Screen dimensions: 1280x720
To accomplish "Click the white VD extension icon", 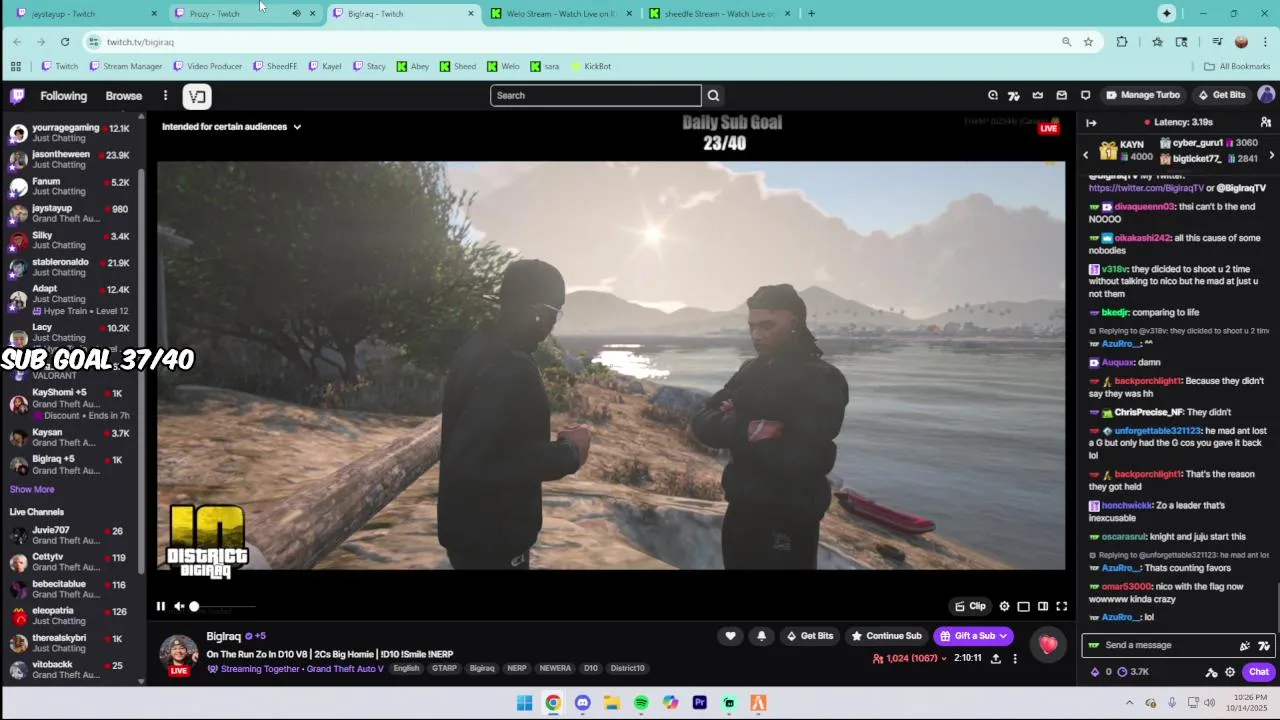I will coord(196,96).
